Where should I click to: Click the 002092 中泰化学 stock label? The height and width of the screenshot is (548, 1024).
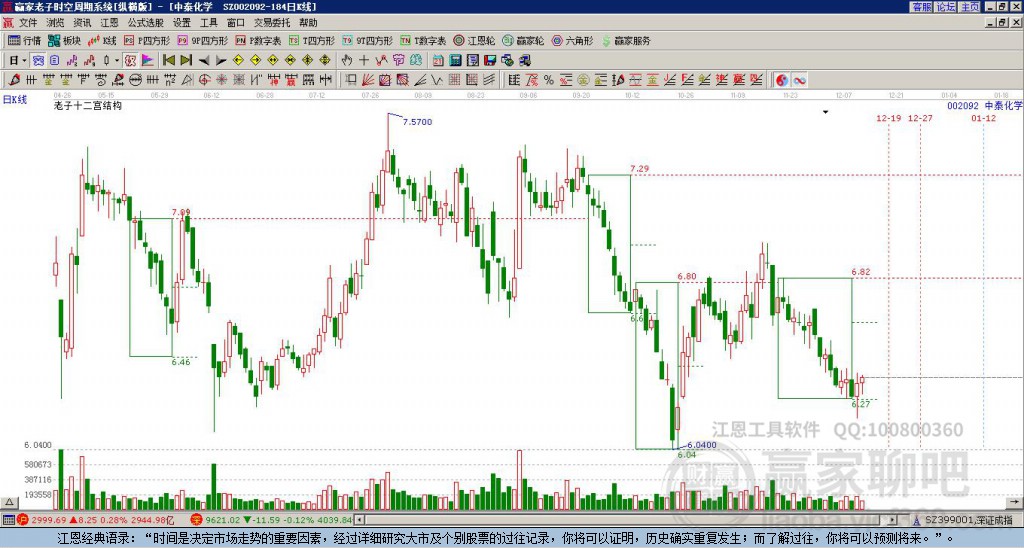tap(985, 105)
